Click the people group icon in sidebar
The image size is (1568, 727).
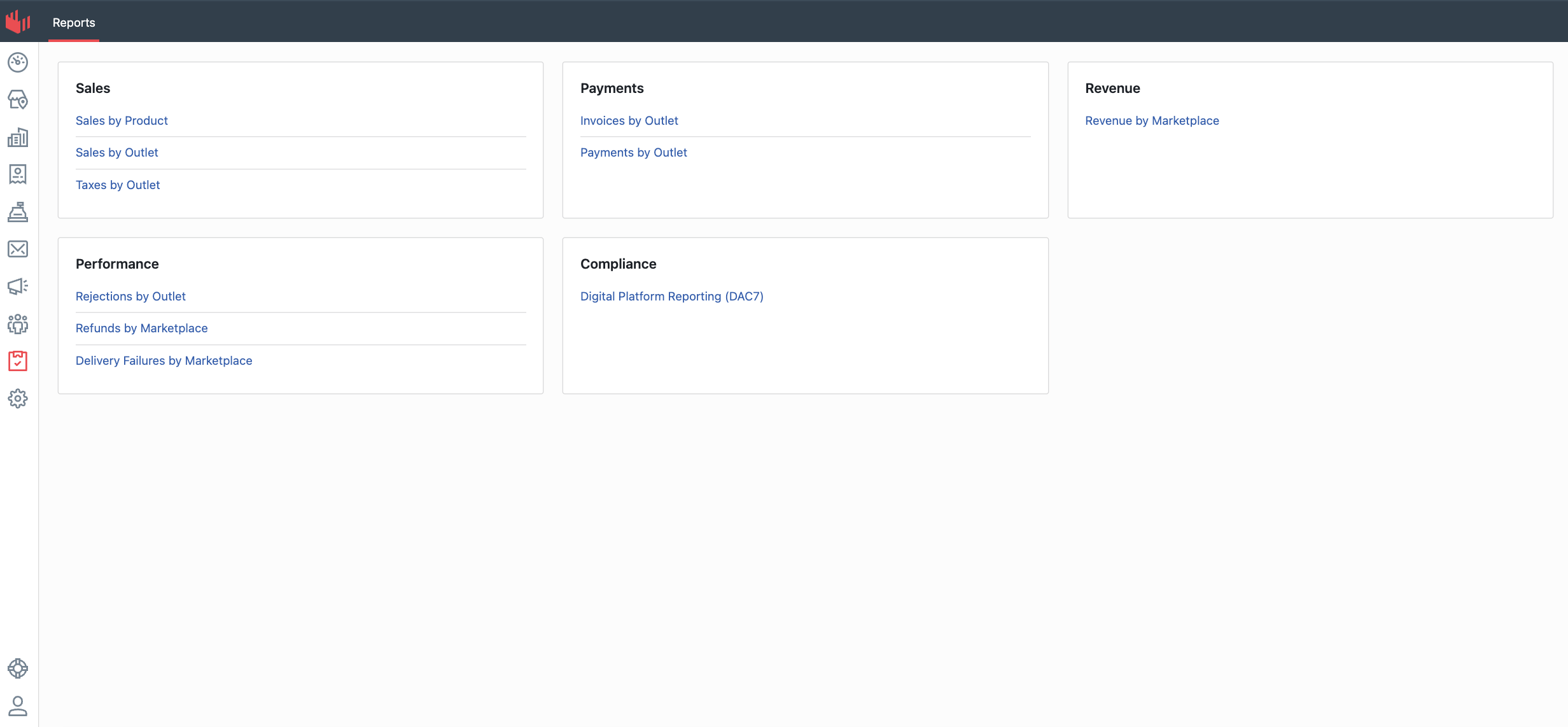[18, 324]
